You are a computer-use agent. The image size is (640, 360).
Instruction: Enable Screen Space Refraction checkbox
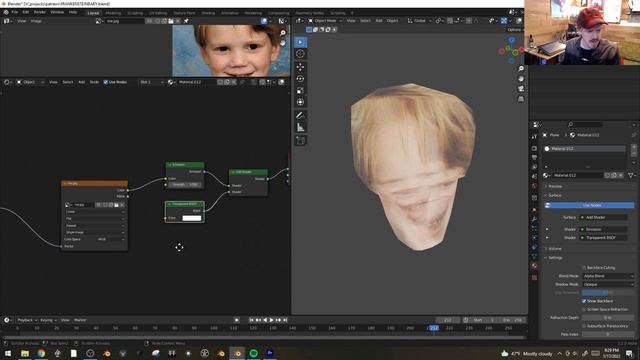[584, 309]
